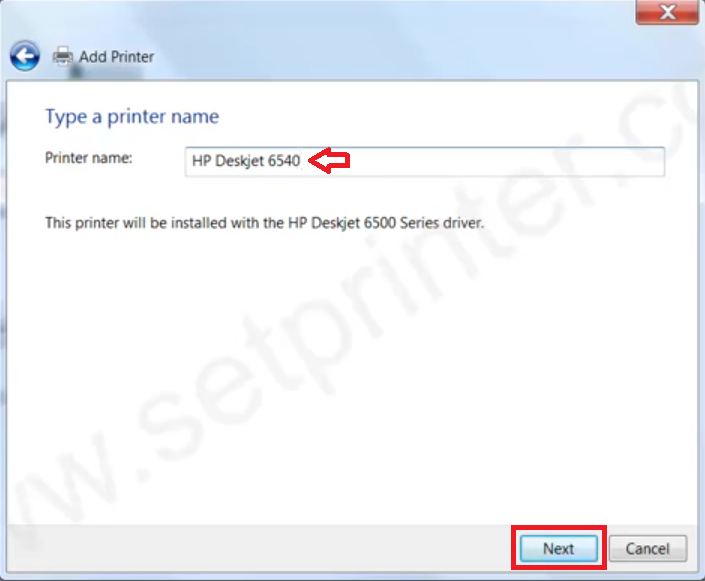This screenshot has width=705, height=581.
Task: Click the 'Add Printer' window title
Action: click(116, 57)
